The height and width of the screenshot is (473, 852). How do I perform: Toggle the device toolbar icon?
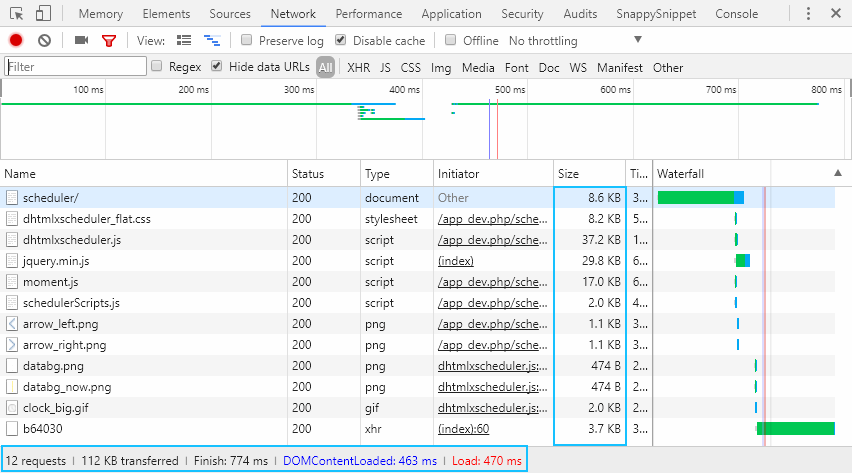click(x=43, y=14)
